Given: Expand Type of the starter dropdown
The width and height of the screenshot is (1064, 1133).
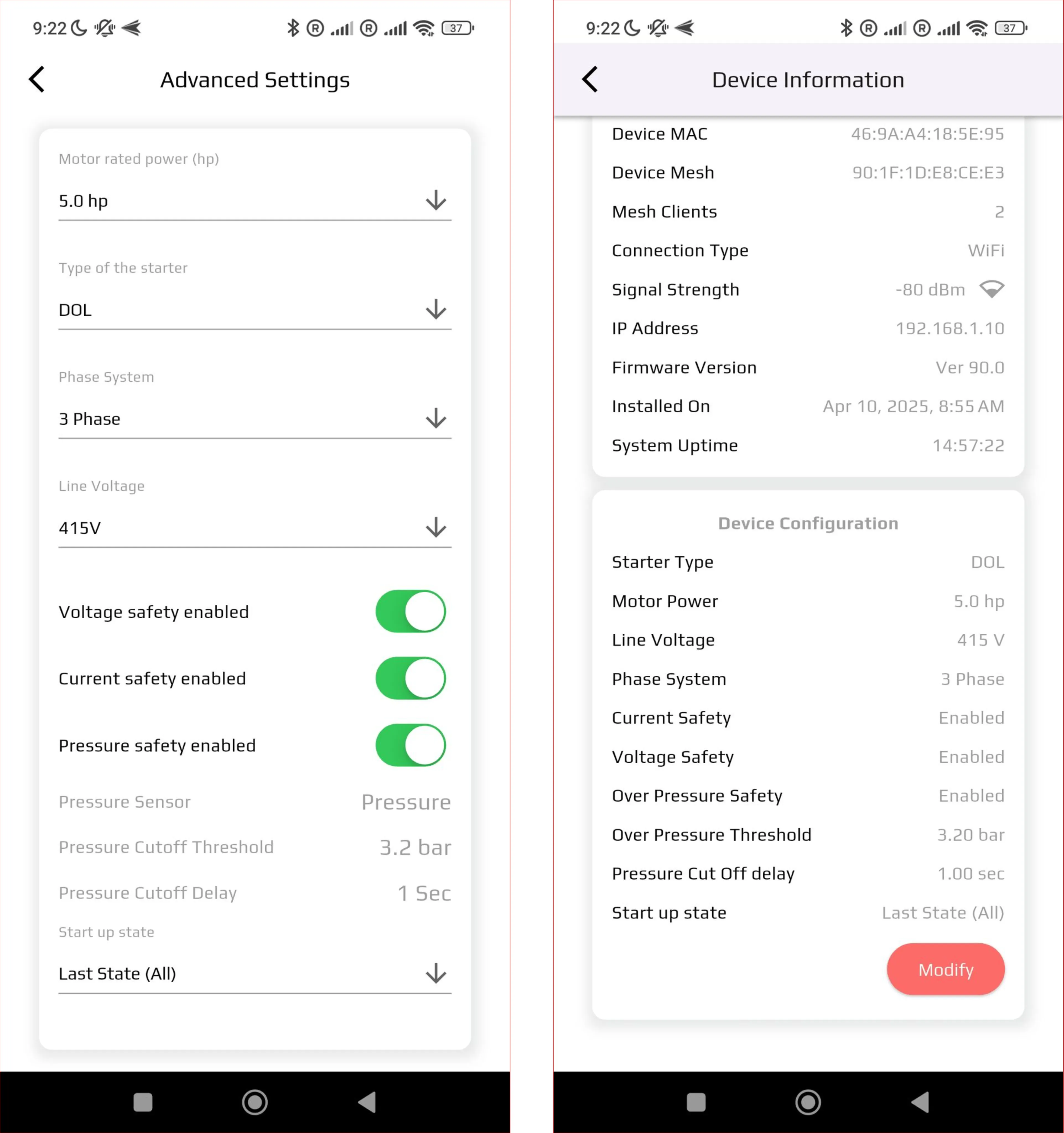Looking at the screenshot, I should [x=255, y=310].
